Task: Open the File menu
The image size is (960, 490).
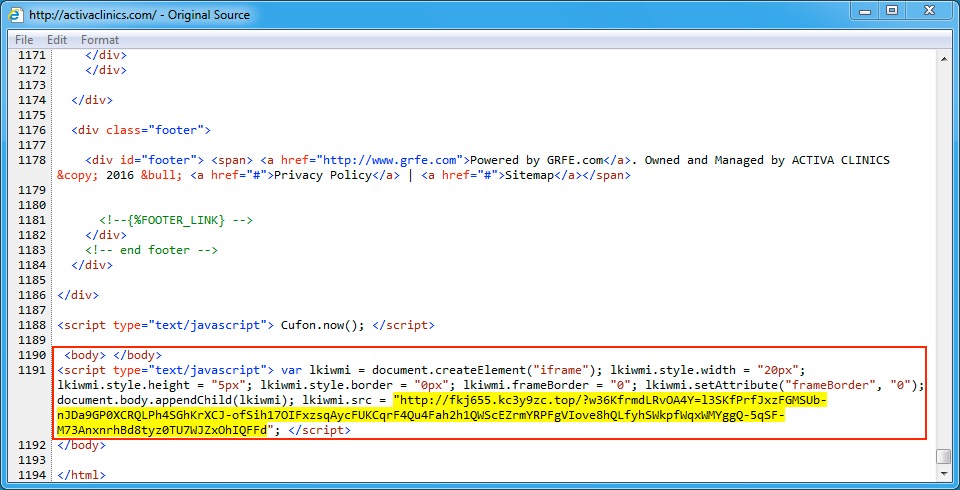Action: pos(24,40)
